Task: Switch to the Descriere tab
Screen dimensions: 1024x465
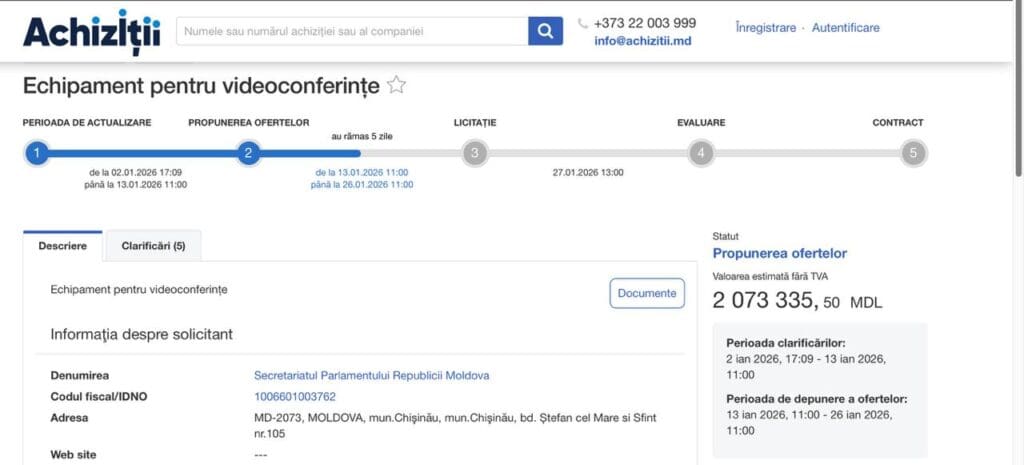Action: (x=63, y=245)
